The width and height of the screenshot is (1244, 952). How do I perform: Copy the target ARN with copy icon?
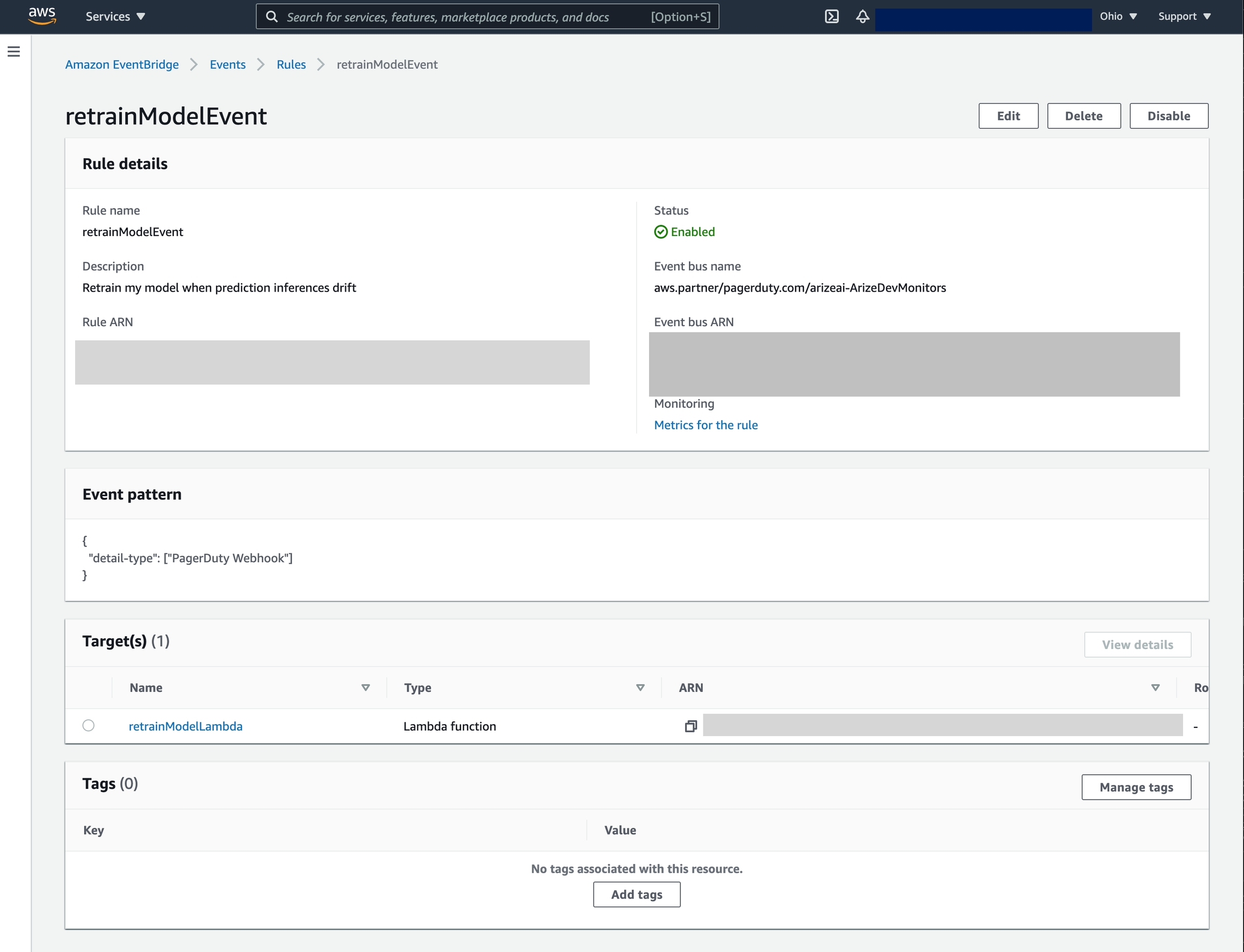tap(691, 726)
